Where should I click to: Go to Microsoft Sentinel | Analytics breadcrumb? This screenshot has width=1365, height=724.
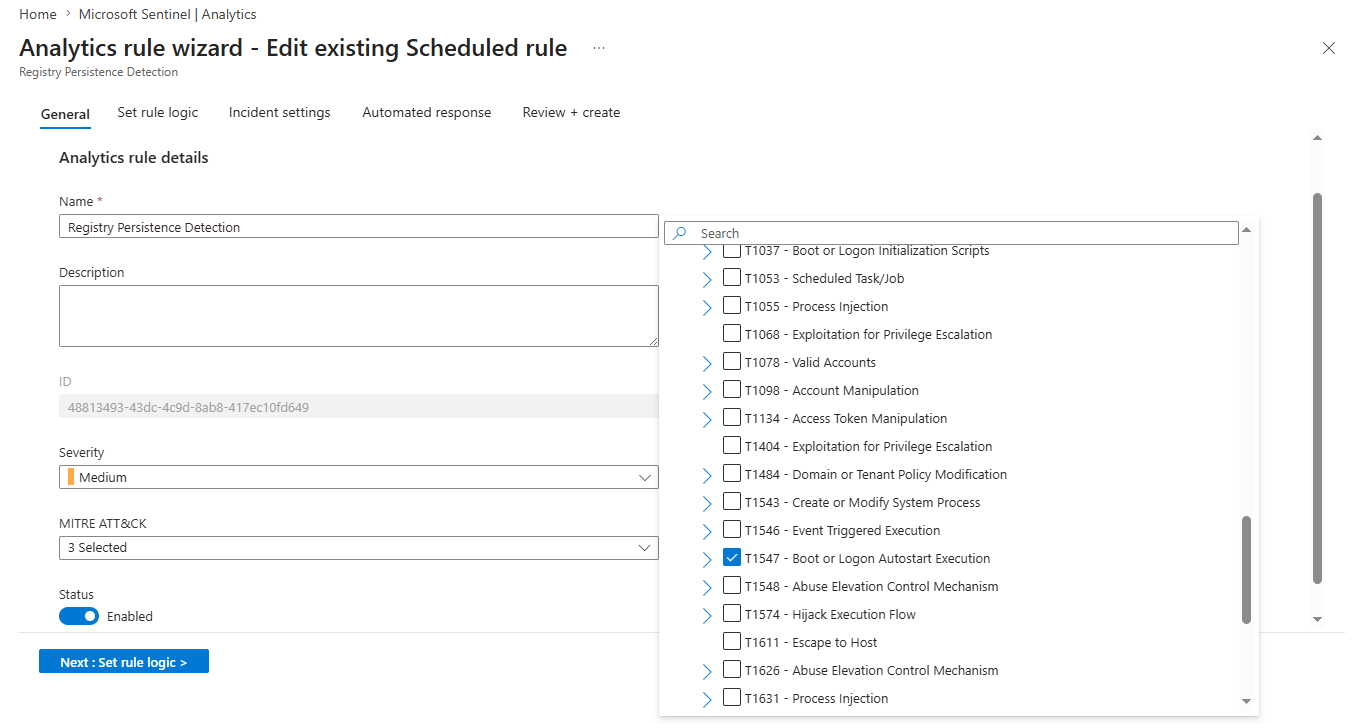tap(168, 14)
